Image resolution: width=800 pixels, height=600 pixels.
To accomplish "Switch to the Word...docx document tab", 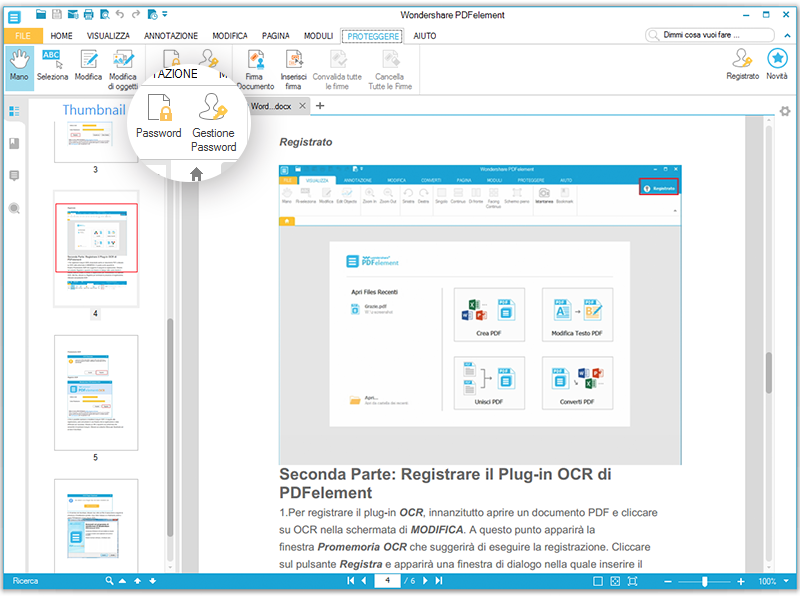I will [270, 106].
